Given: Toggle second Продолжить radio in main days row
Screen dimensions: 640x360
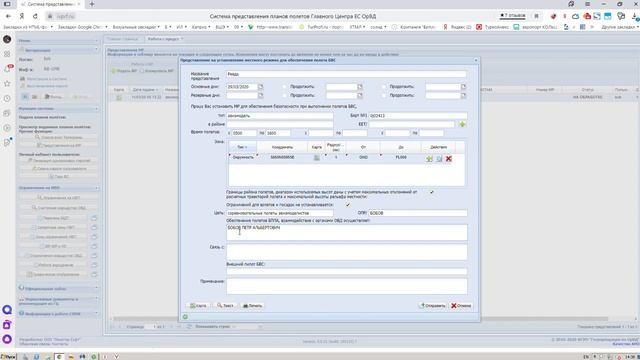Looking at the screenshot, I should pos(384,87).
